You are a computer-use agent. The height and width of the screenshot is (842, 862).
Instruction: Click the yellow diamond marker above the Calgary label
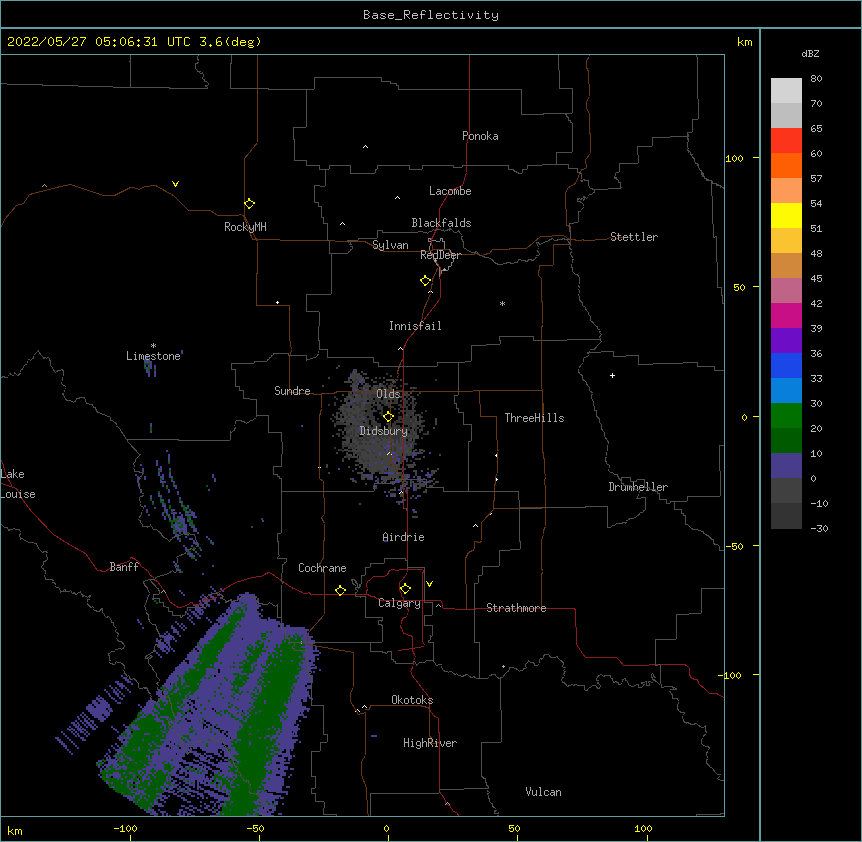click(405, 589)
